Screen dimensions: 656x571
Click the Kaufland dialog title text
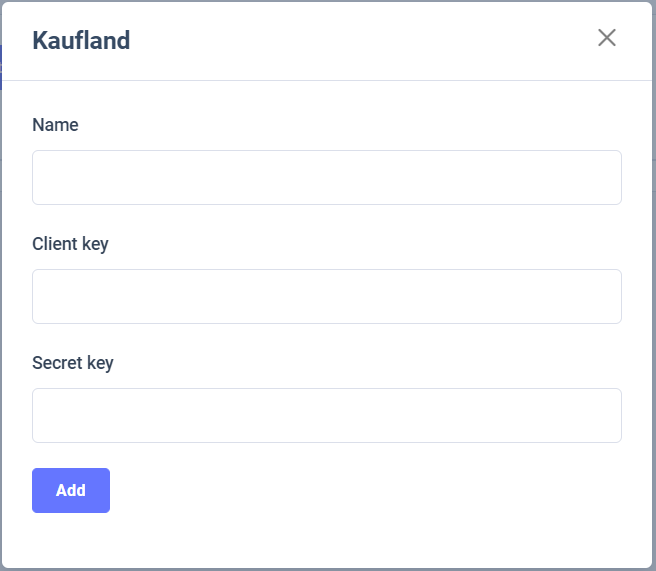pyautogui.click(x=81, y=41)
